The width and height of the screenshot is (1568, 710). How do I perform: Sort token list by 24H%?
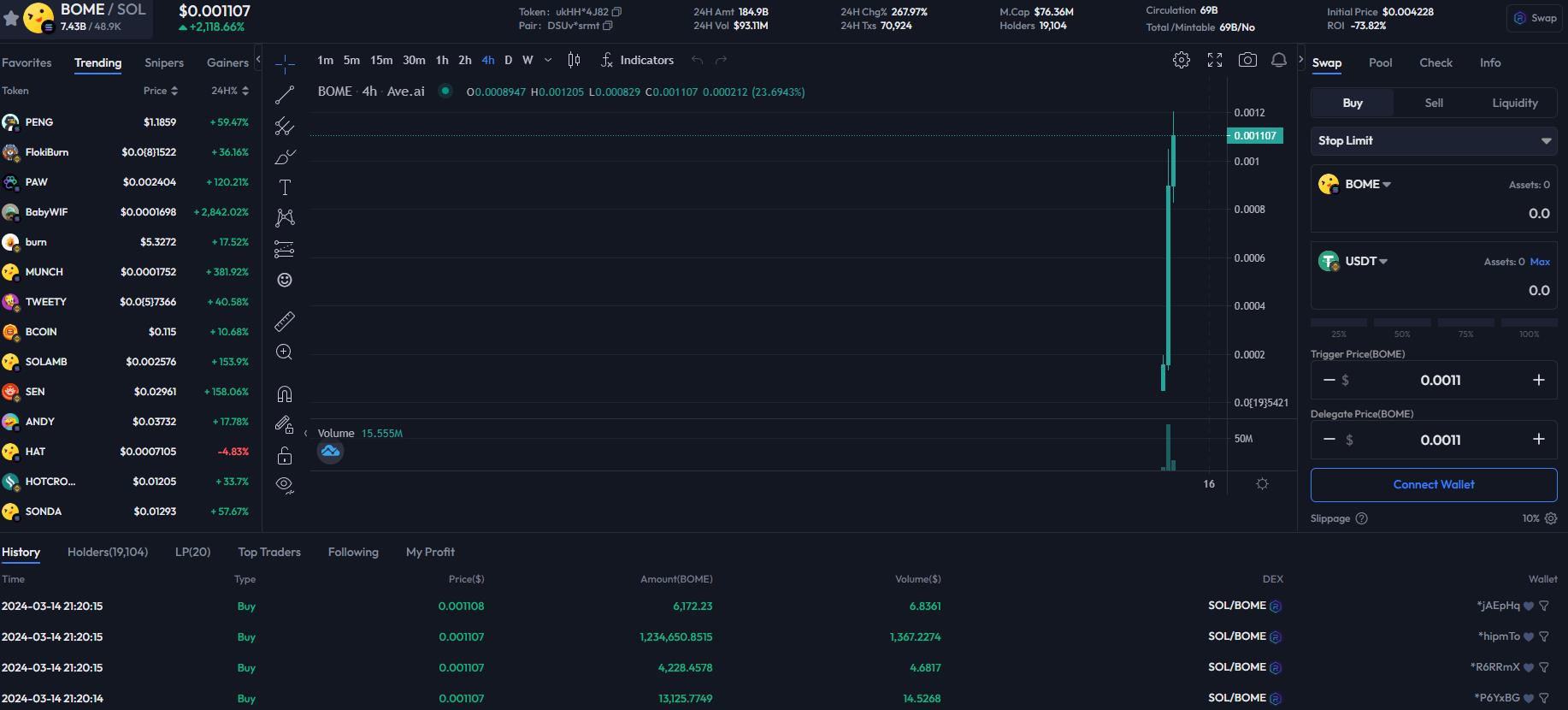pyautogui.click(x=230, y=91)
